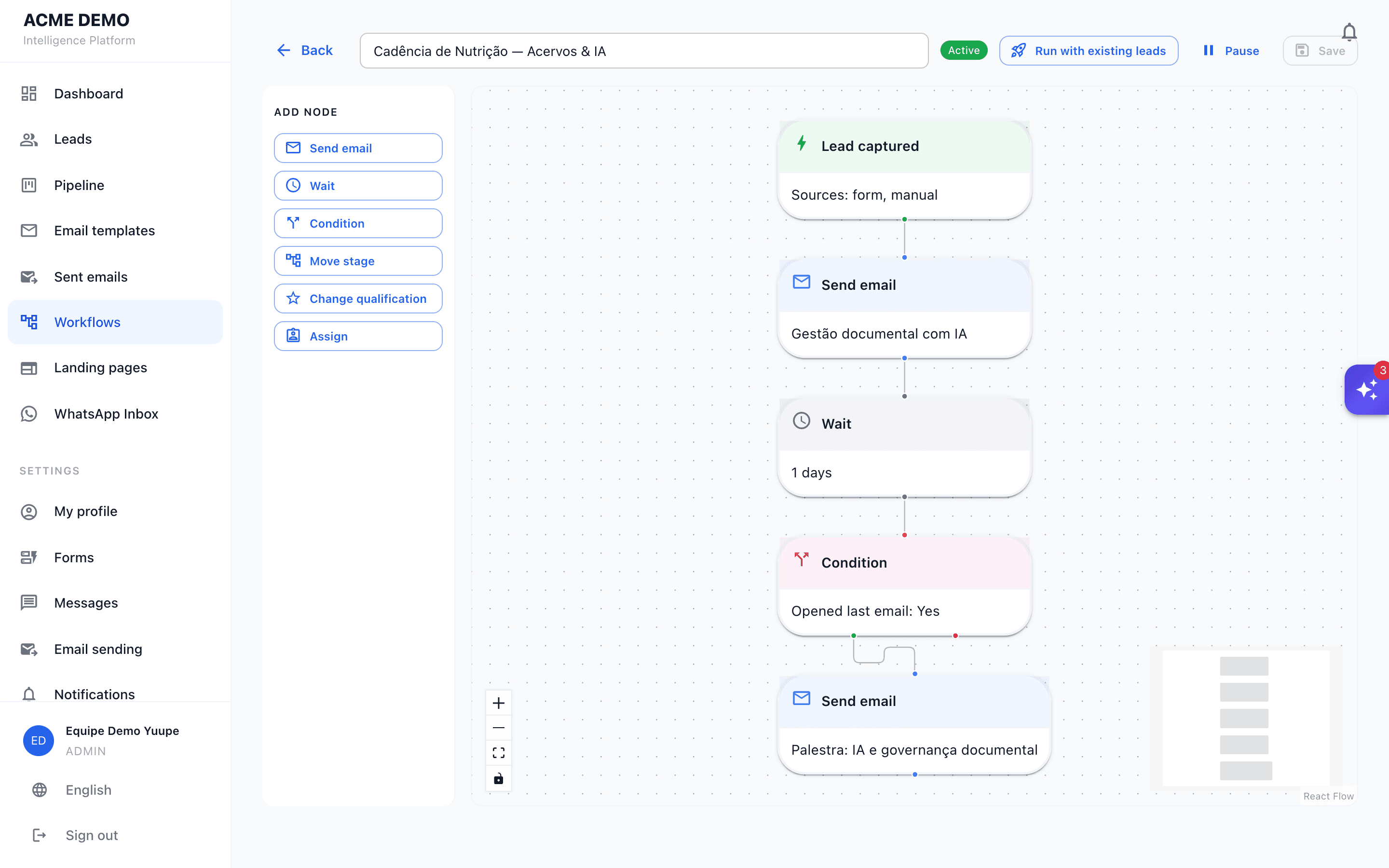Fit the workflow to view
This screenshot has height=868, width=1389.
point(498,753)
